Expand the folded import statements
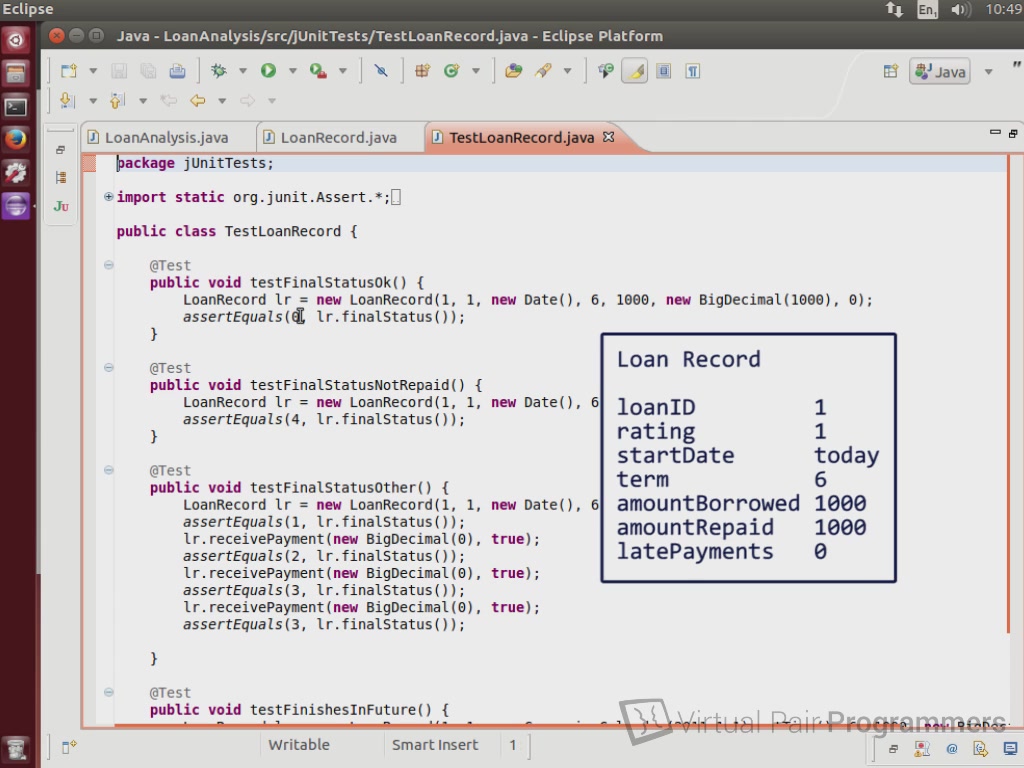Viewport: 1024px width, 768px height. 108,197
